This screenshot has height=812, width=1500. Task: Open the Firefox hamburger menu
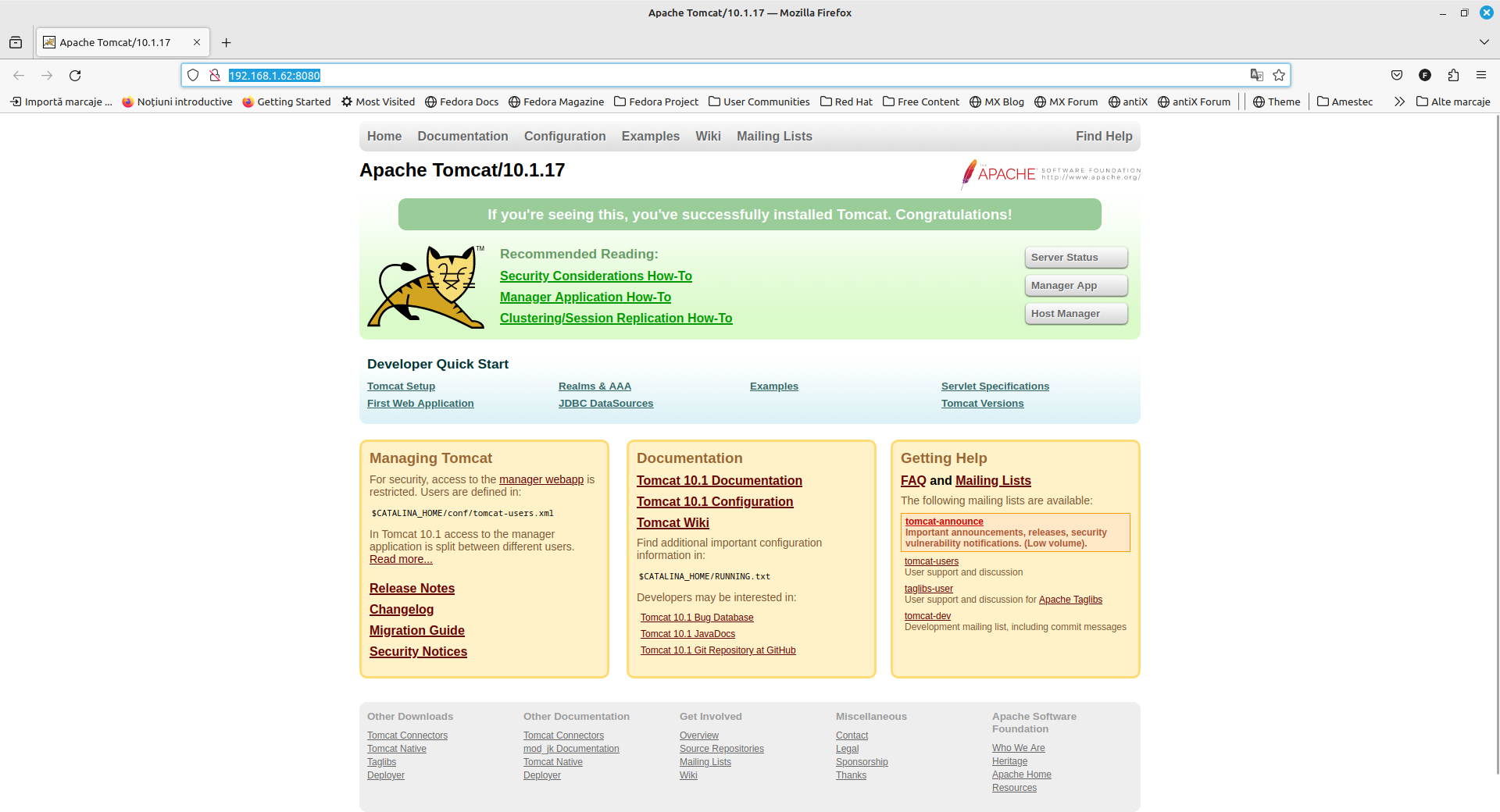click(x=1481, y=75)
